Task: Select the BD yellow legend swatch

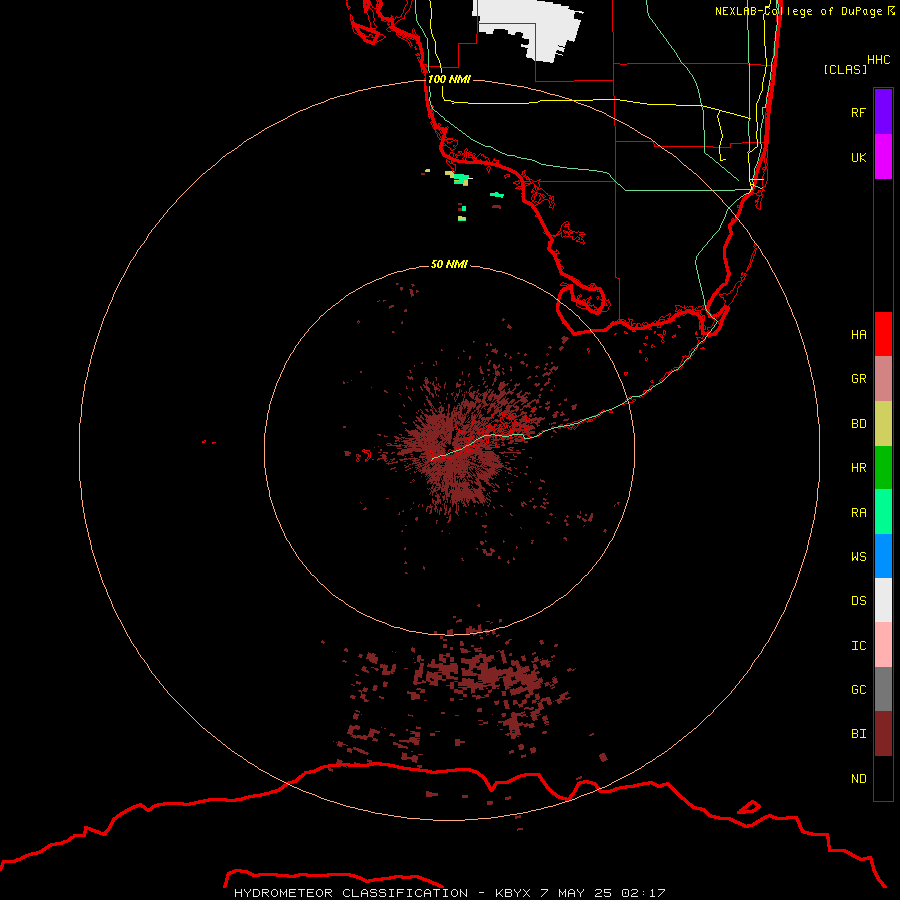Action: tap(883, 424)
